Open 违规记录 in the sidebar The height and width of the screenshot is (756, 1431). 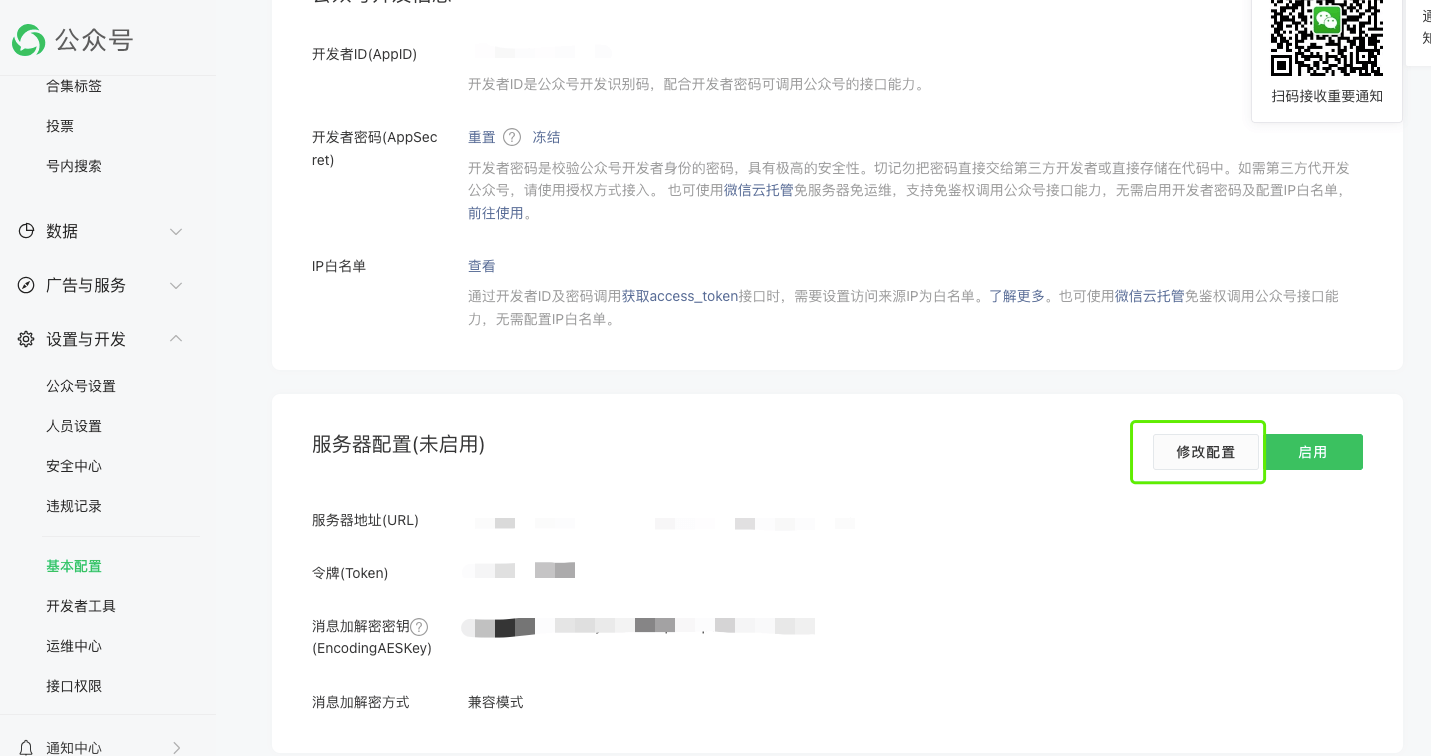click(x=74, y=506)
